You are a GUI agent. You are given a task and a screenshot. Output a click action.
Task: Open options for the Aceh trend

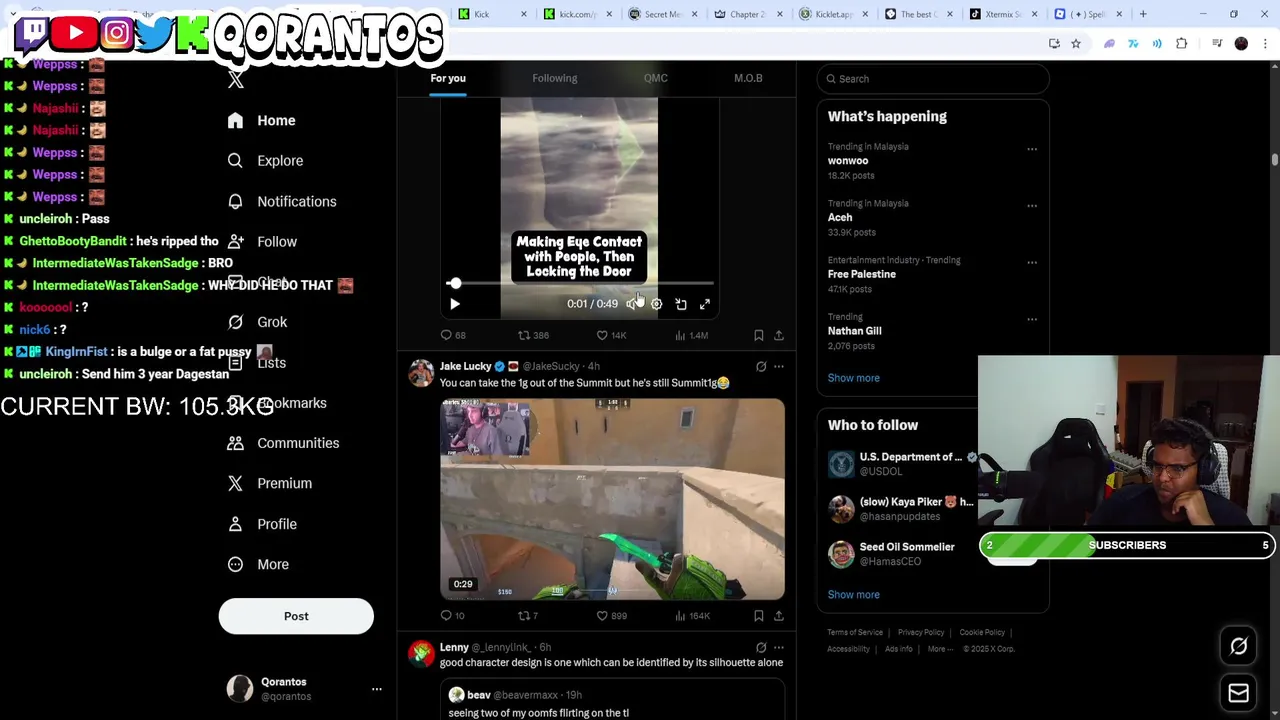point(1032,206)
